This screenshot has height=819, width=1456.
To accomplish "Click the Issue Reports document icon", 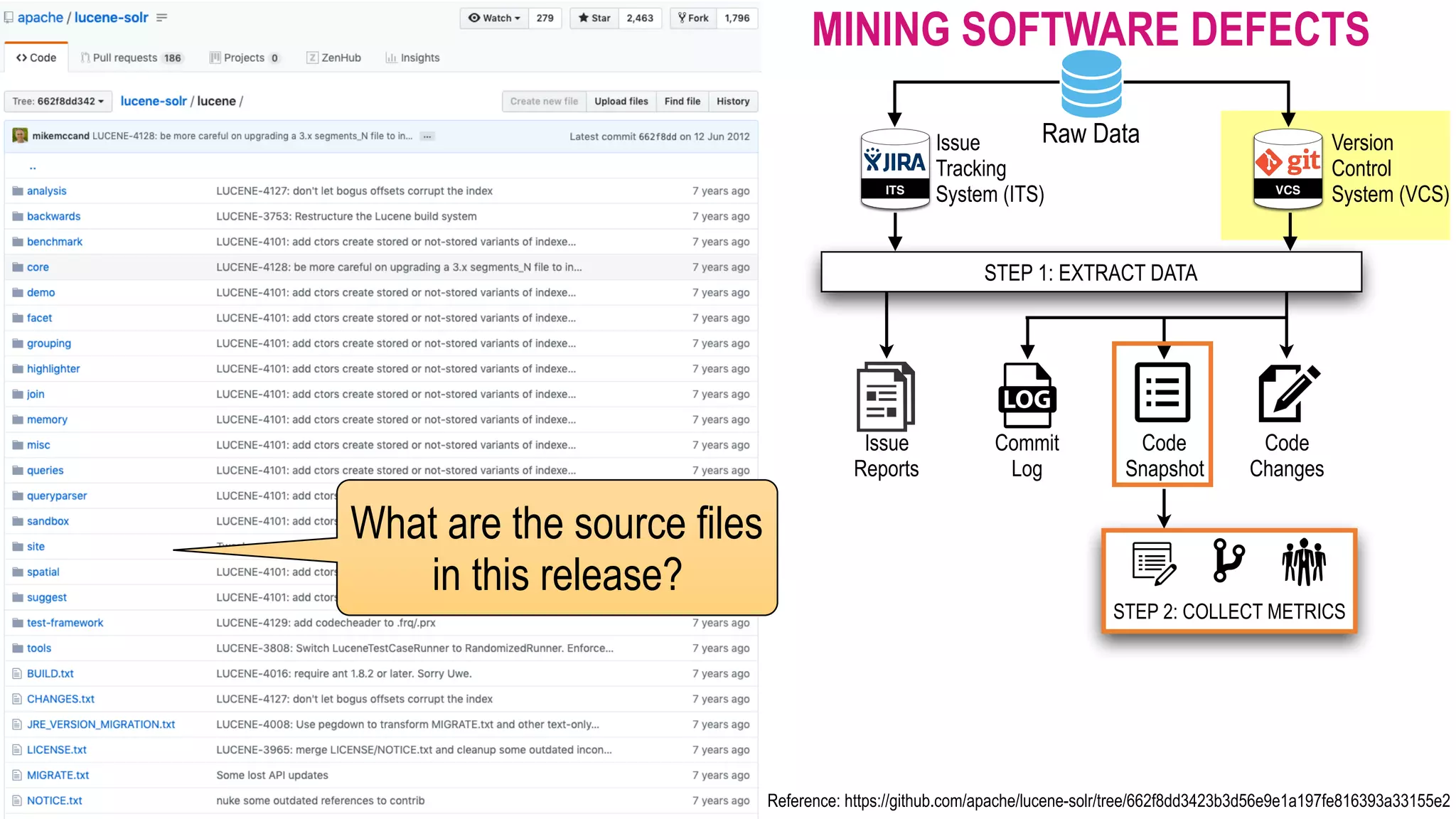I will pyautogui.click(x=886, y=396).
